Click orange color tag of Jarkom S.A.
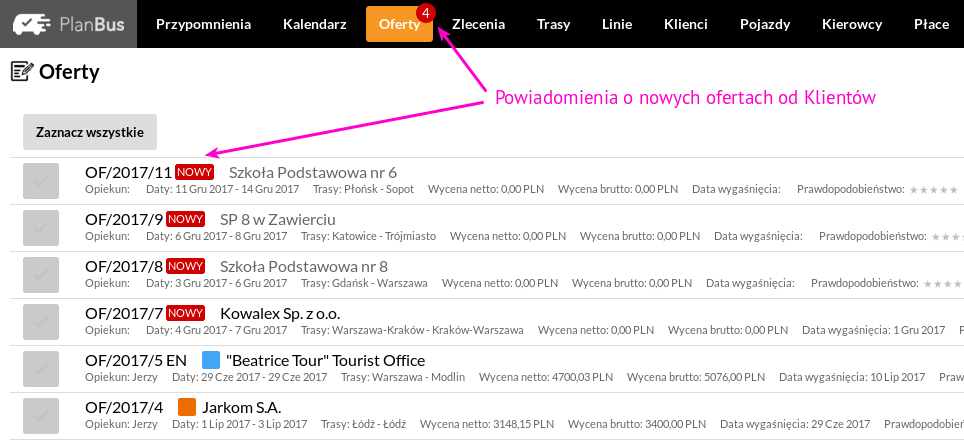Image resolution: width=964 pixels, height=440 pixels. [187, 407]
